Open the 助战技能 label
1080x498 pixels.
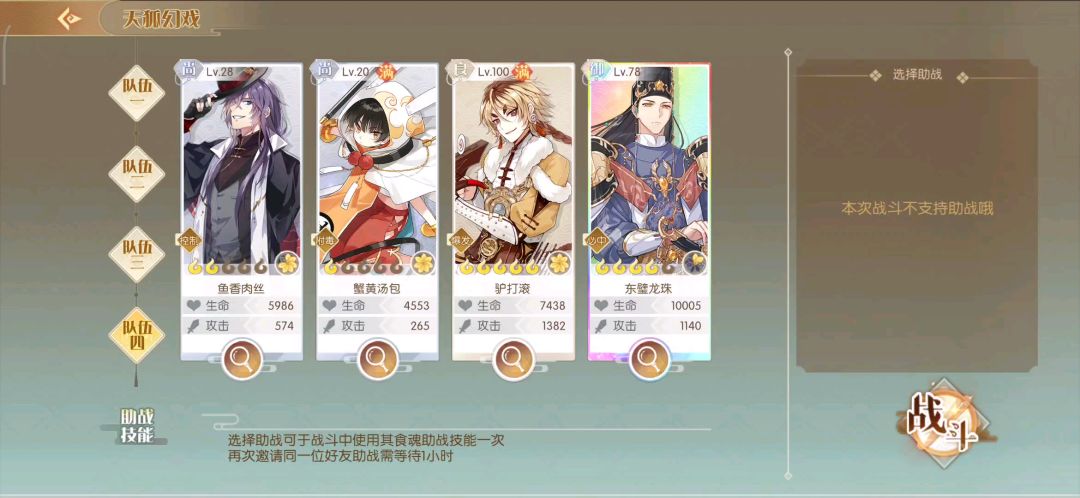coord(137,425)
